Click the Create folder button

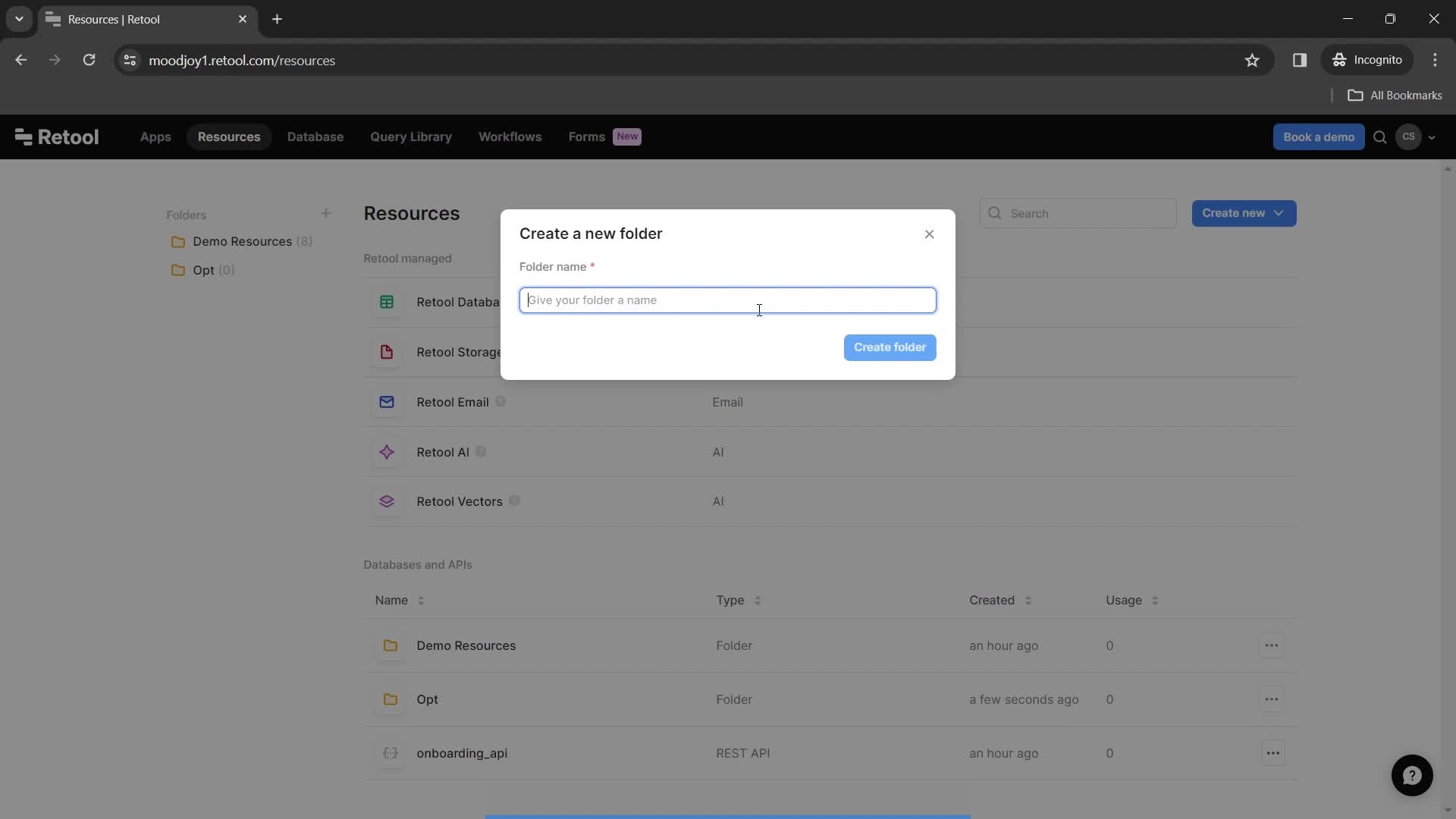coord(890,347)
